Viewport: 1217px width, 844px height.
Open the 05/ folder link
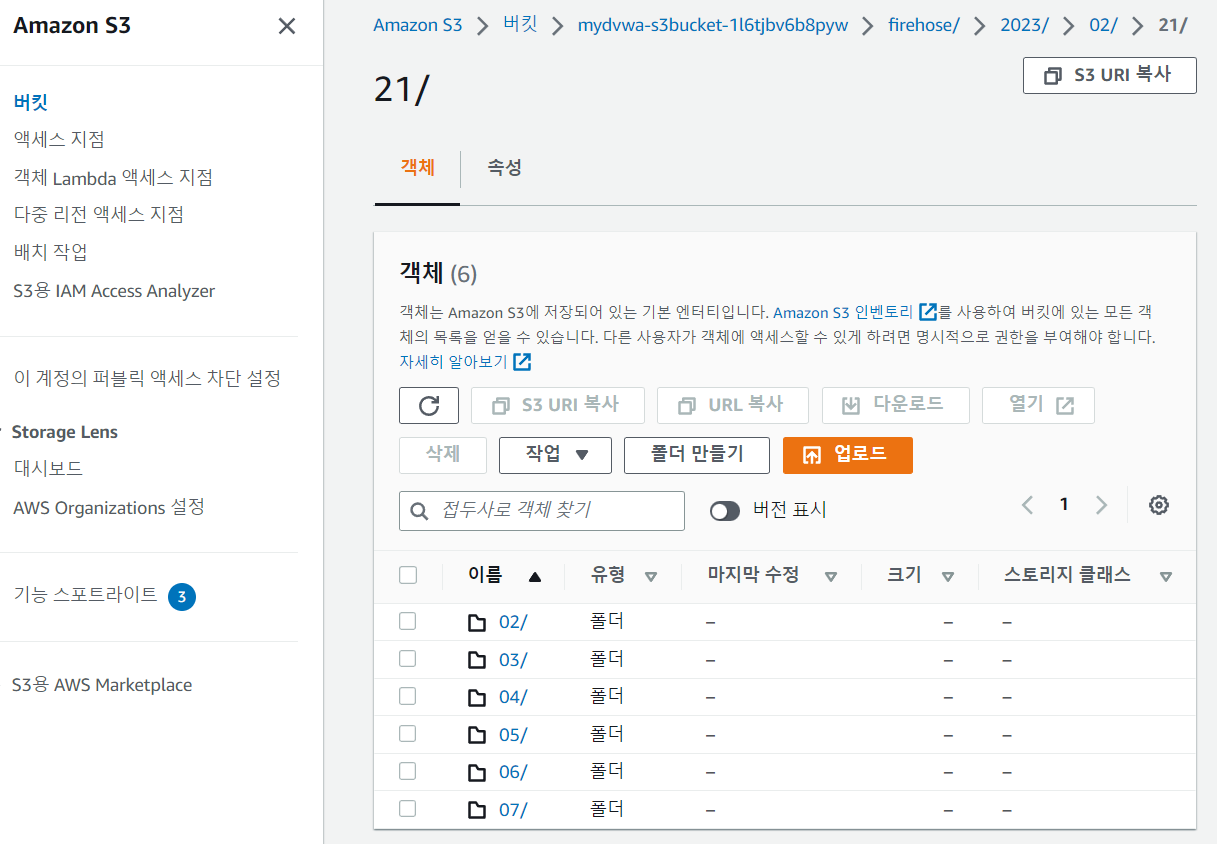513,735
